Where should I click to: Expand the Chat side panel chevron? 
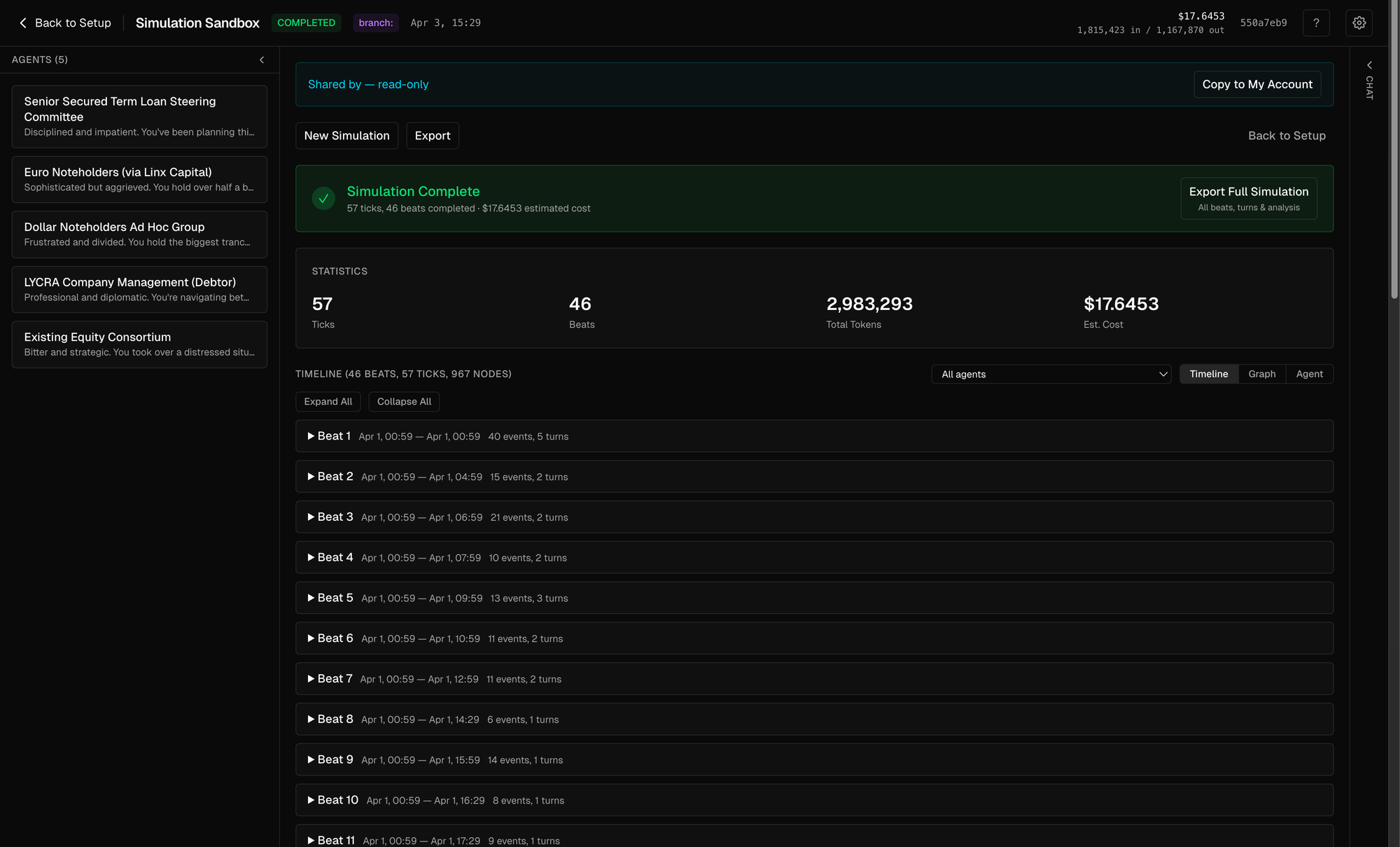1369,65
